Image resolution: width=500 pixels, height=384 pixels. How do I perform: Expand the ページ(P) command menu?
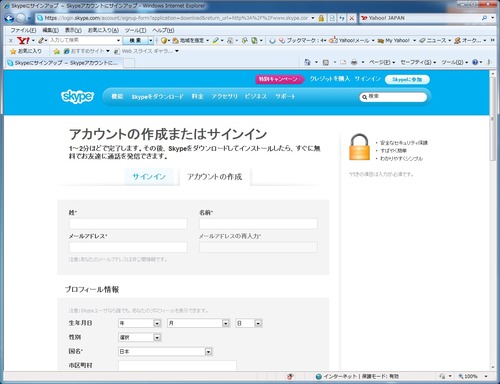(x=382, y=62)
